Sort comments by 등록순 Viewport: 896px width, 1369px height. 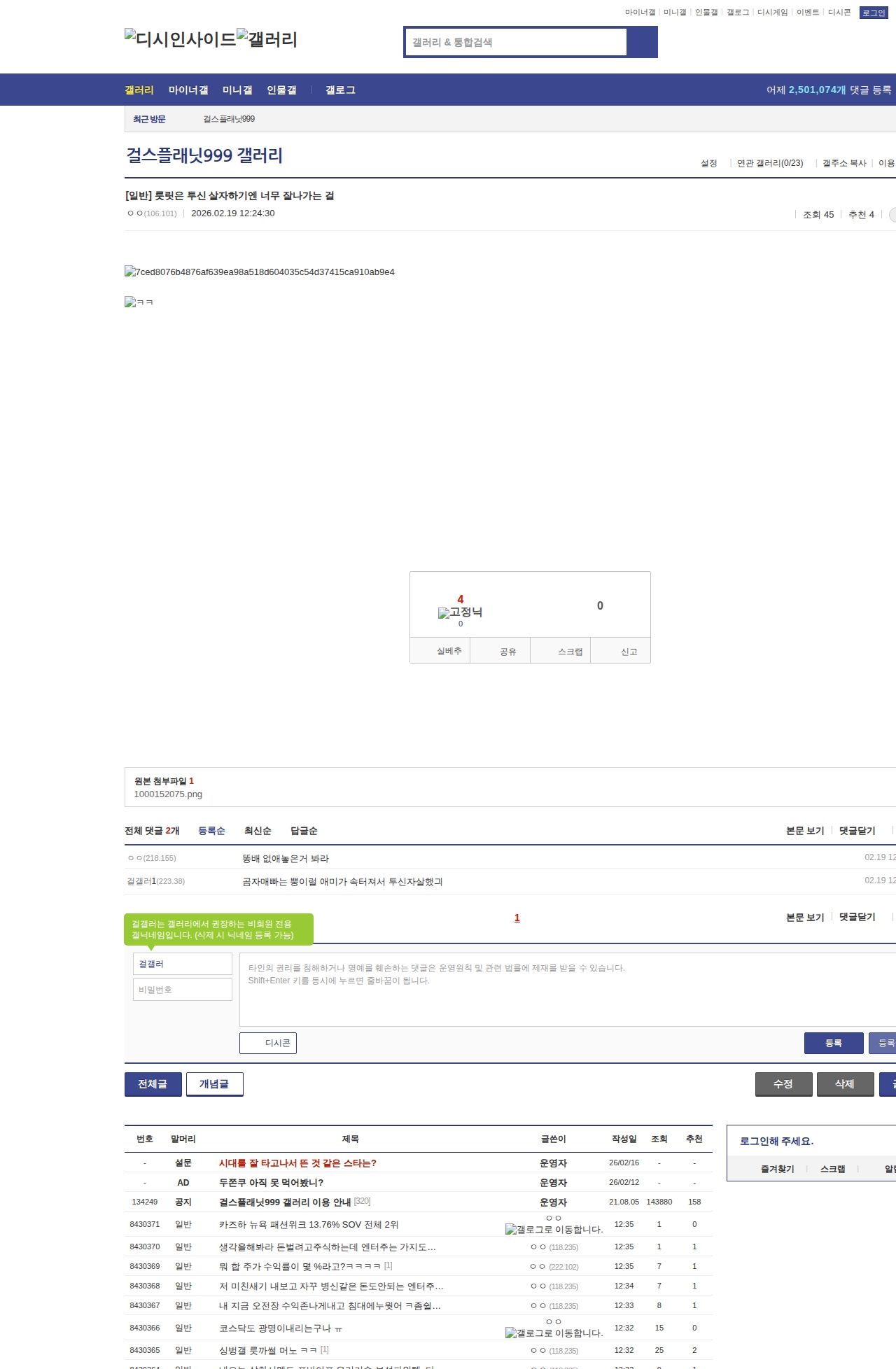(211, 831)
